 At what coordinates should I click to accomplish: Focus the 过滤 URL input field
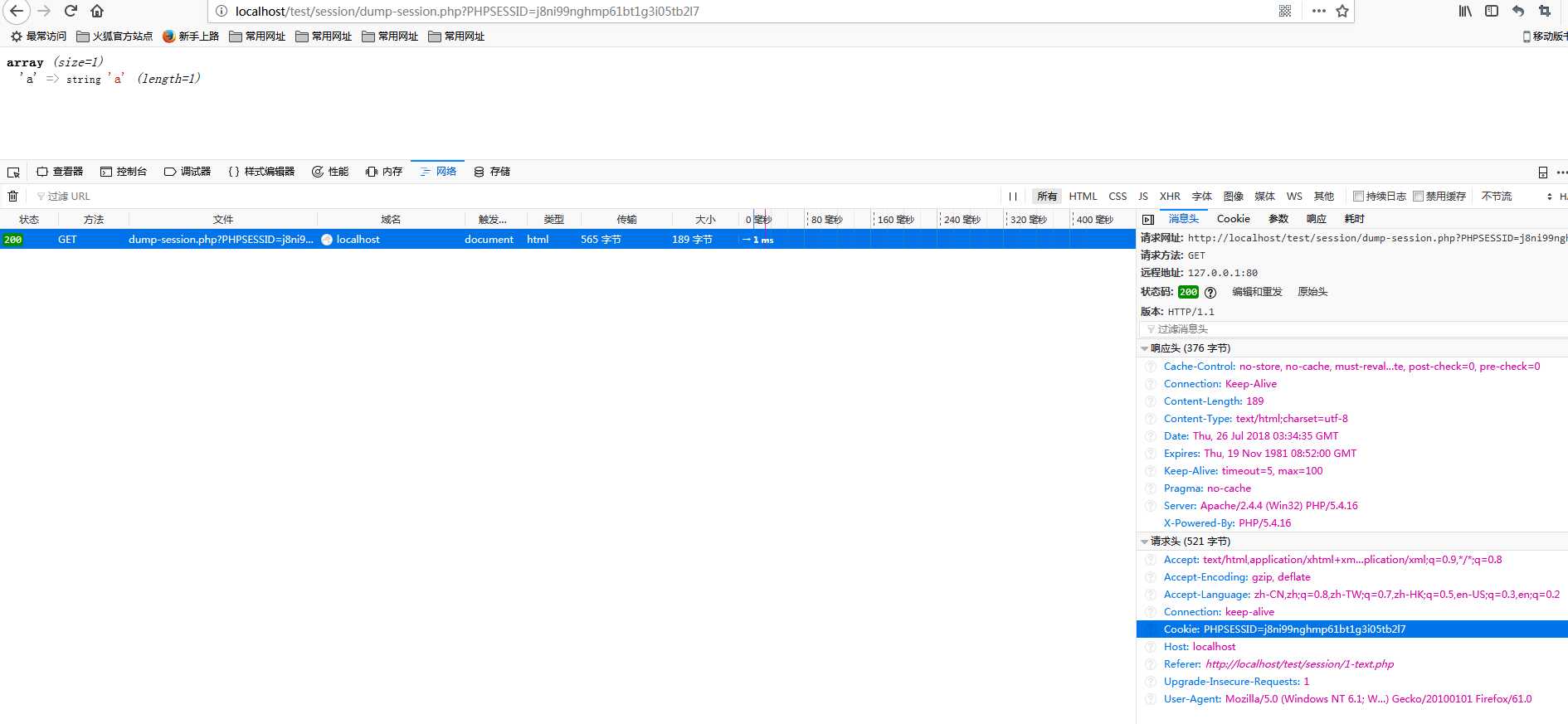[514, 196]
